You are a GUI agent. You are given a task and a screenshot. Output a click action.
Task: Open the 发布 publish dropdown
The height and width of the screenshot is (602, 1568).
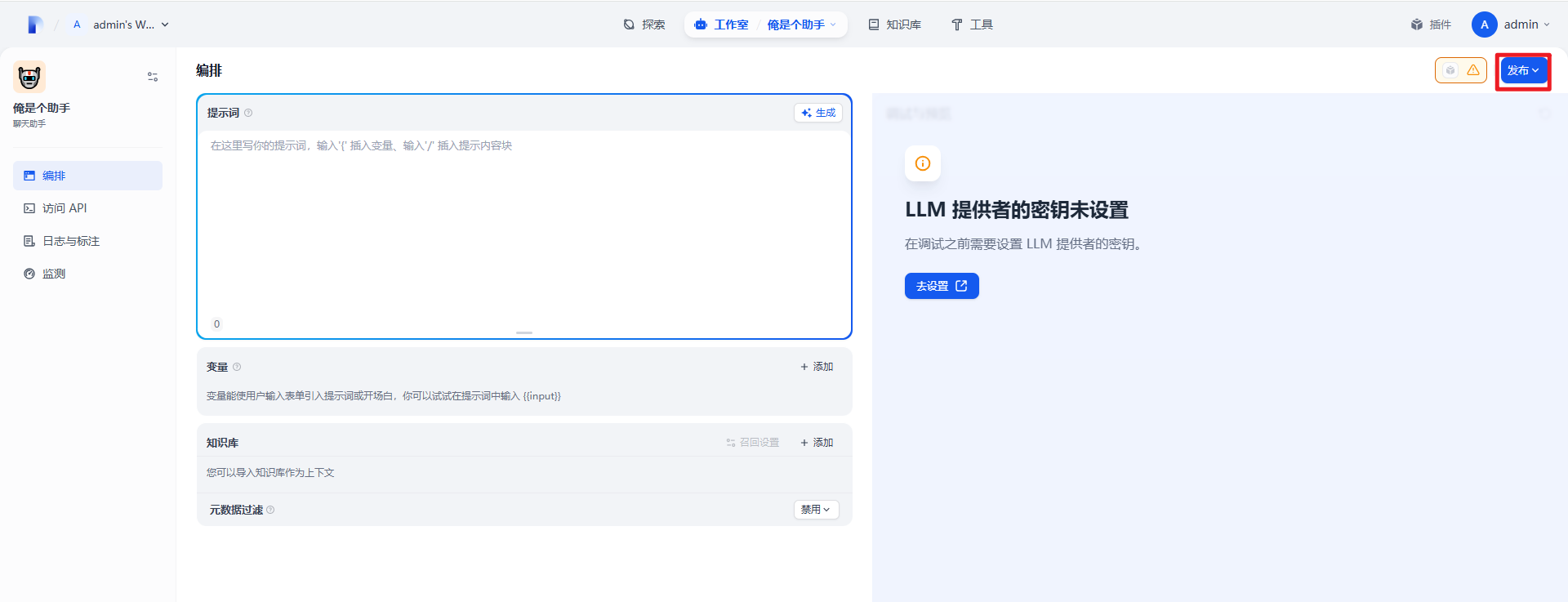1523,70
